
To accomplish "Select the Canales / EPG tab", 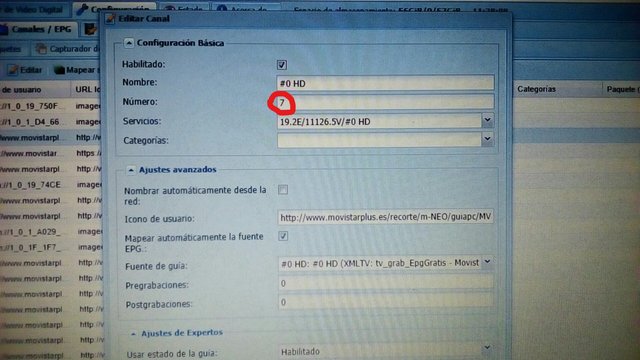I will tap(38, 29).
